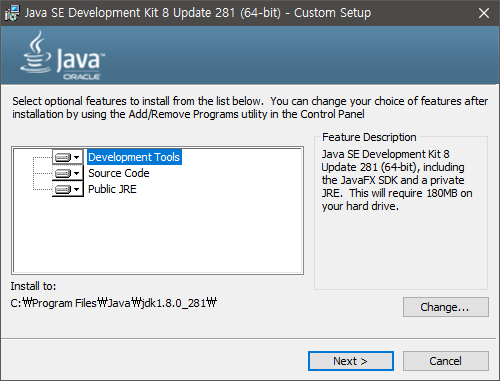This screenshot has width=500, height=381.
Task: Open the Source Code feature dropdown
Action: pyautogui.click(x=68, y=173)
